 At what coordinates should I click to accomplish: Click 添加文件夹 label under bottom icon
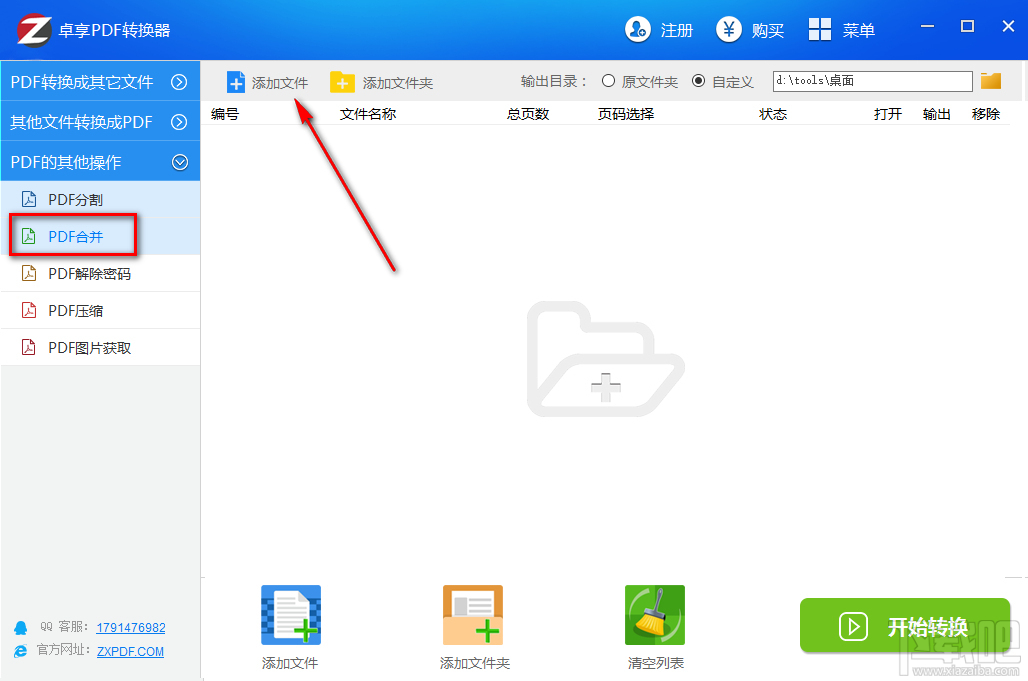coord(475,663)
